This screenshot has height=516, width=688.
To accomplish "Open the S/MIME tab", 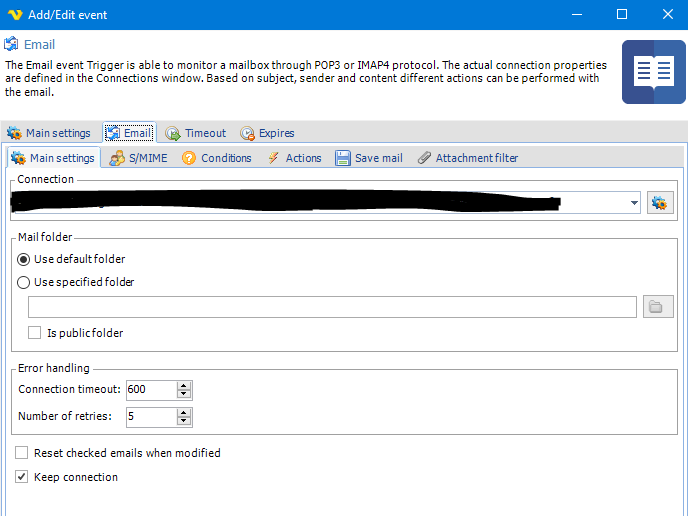I will (138, 158).
